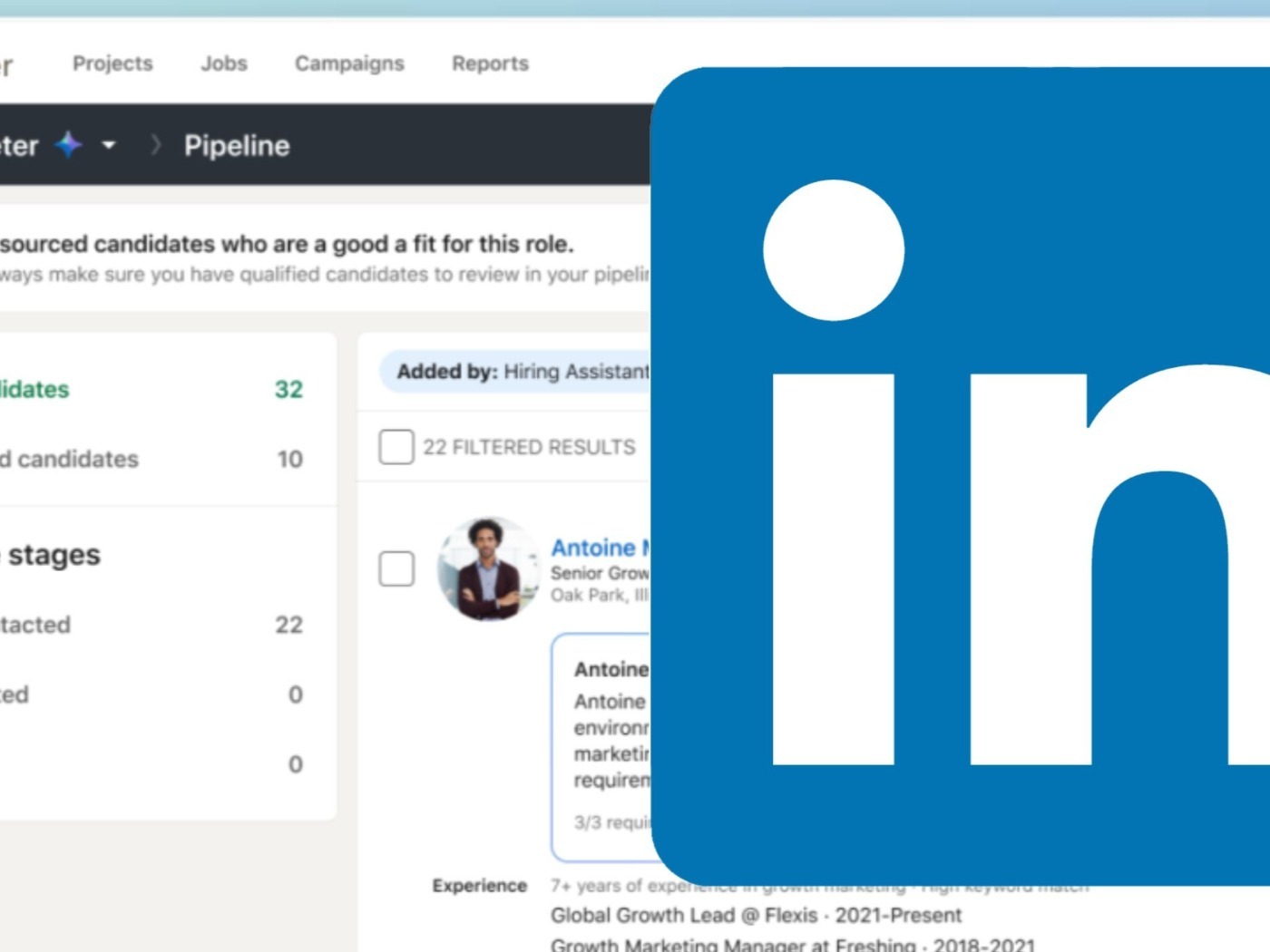This screenshot has height=952, width=1270.
Task: Click the Added by Hiring Assistant filter chip
Action: [x=516, y=372]
